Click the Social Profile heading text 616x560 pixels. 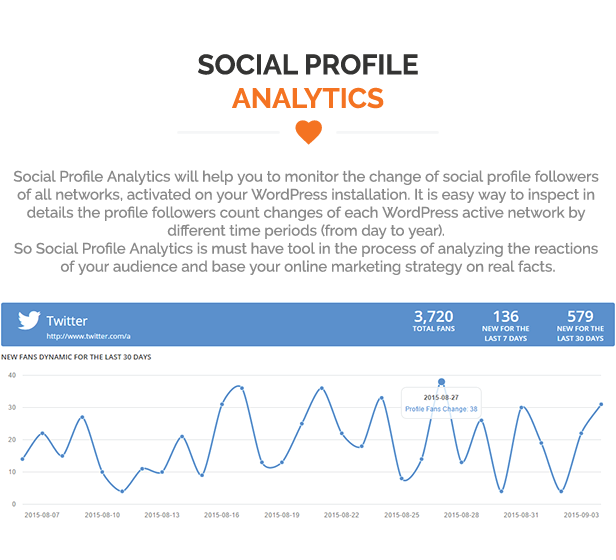[308, 65]
